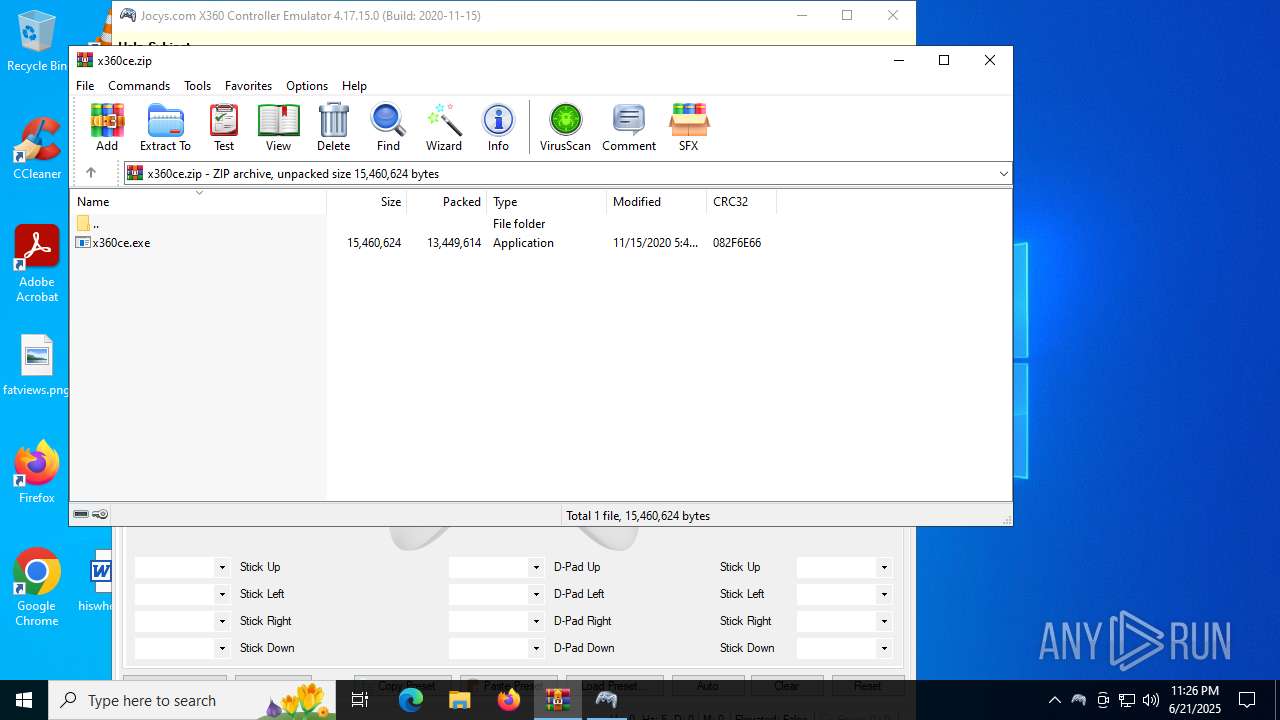Open D-Pad Left dropdown in X360CE

(536, 595)
